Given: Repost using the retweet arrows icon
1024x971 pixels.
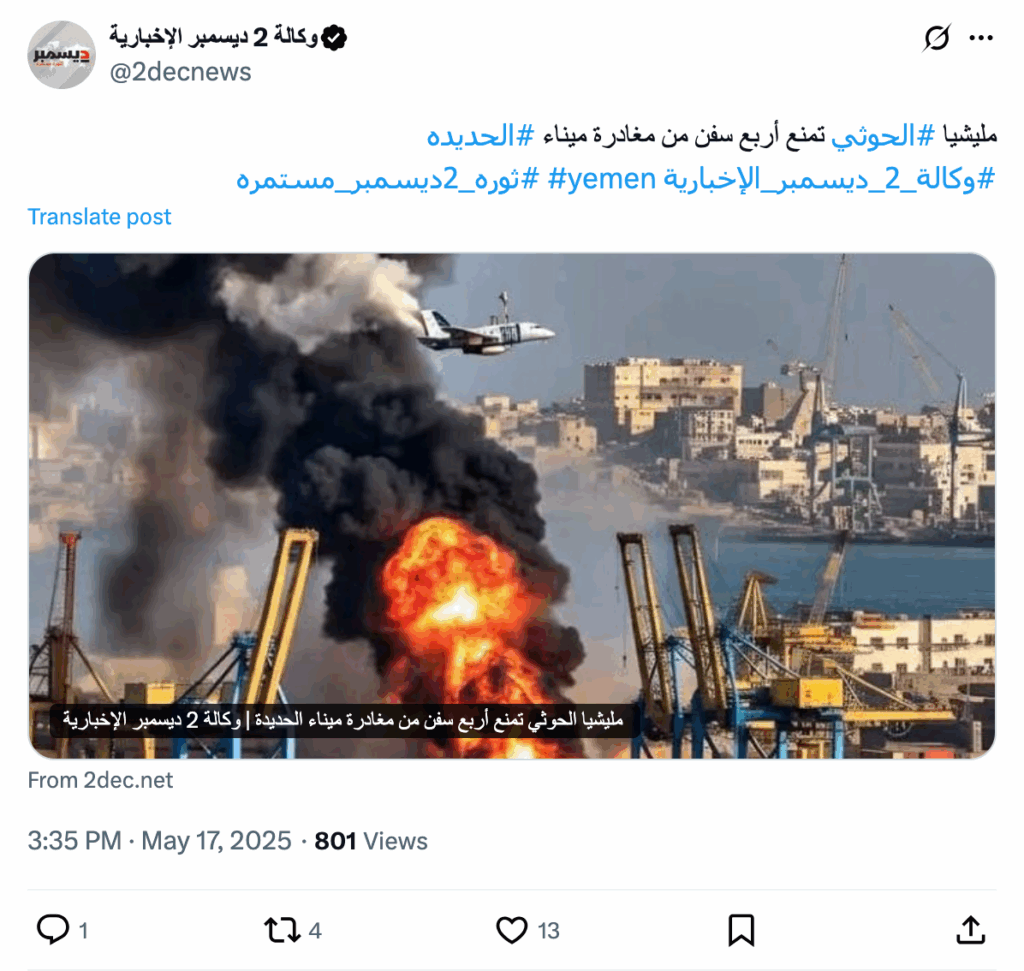Looking at the screenshot, I should click(282, 930).
